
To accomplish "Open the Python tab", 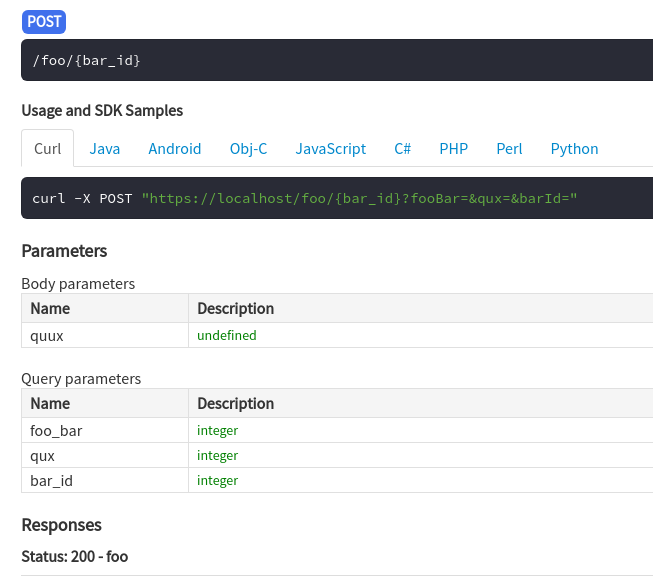I will [x=574, y=149].
